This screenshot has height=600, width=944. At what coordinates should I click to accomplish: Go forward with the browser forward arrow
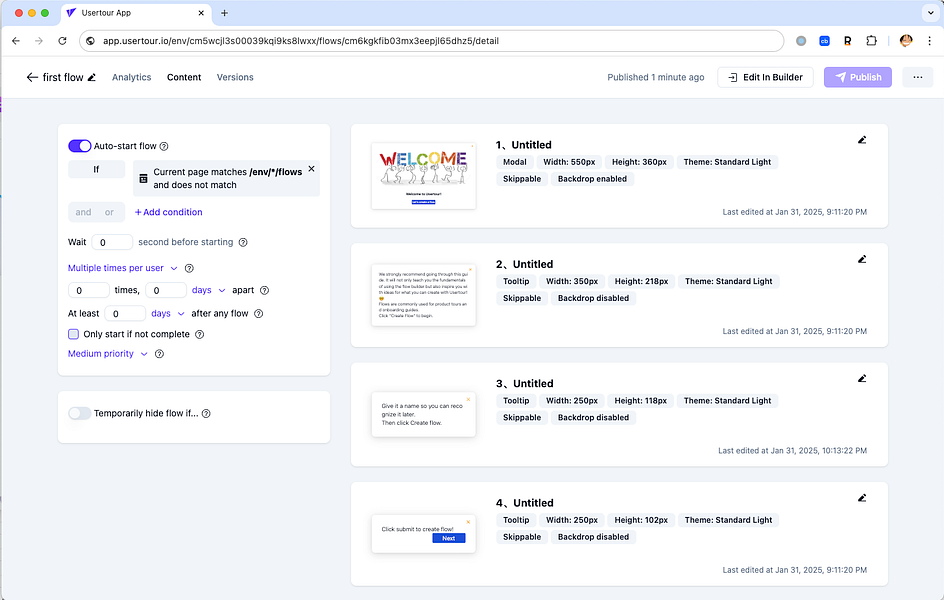(39, 41)
